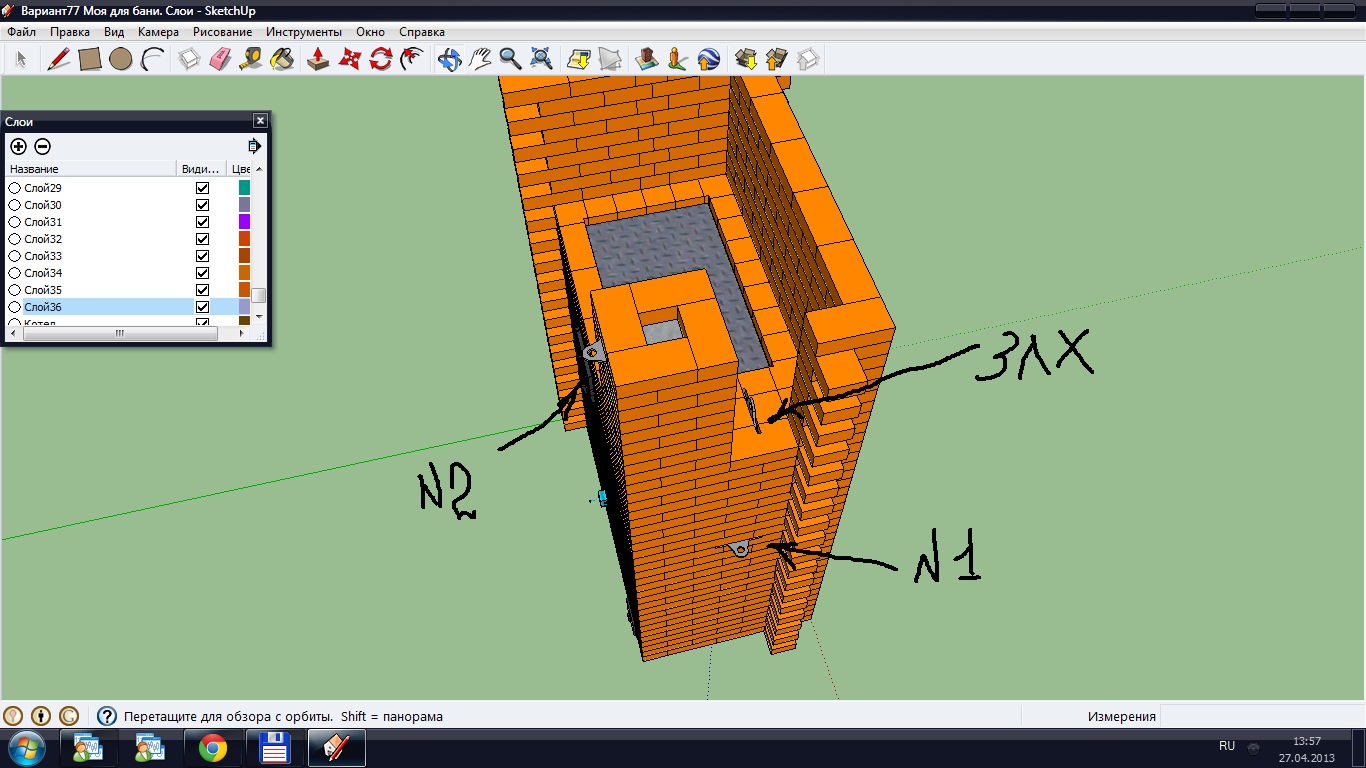Select the Push/Pull tool
This screenshot has width=1366, height=768.
point(318,59)
